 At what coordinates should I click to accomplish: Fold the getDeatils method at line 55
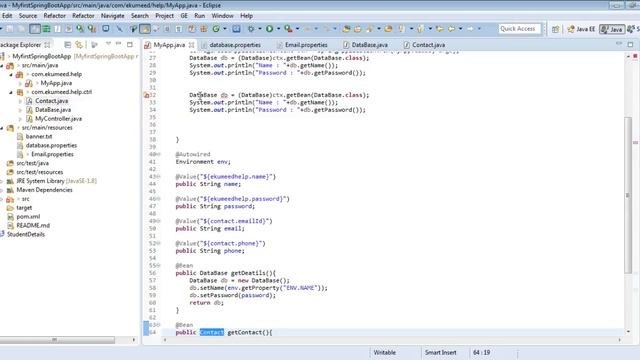click(x=159, y=266)
